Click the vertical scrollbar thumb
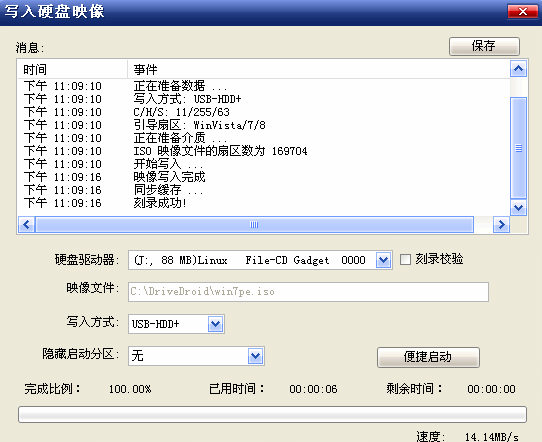 pos(518,148)
